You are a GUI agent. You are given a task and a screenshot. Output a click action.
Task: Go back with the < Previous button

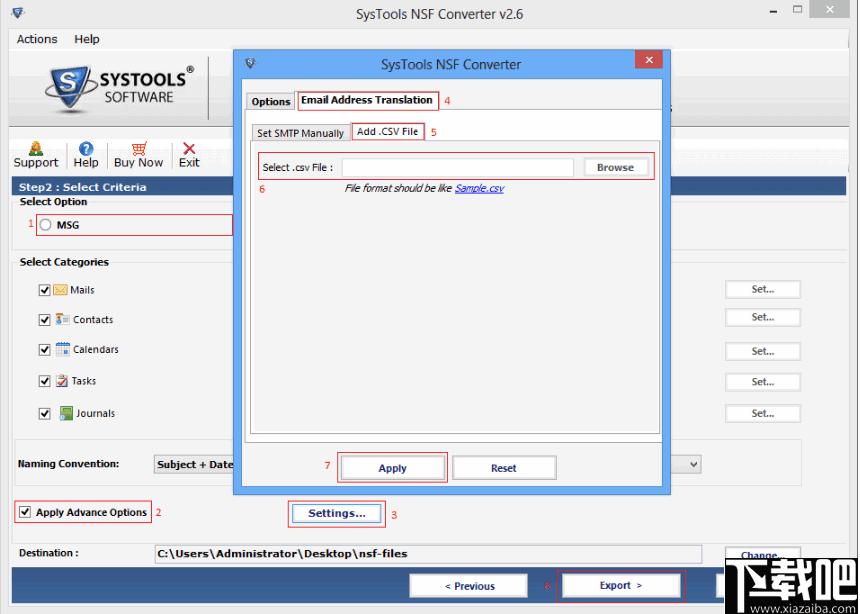[x=469, y=586]
